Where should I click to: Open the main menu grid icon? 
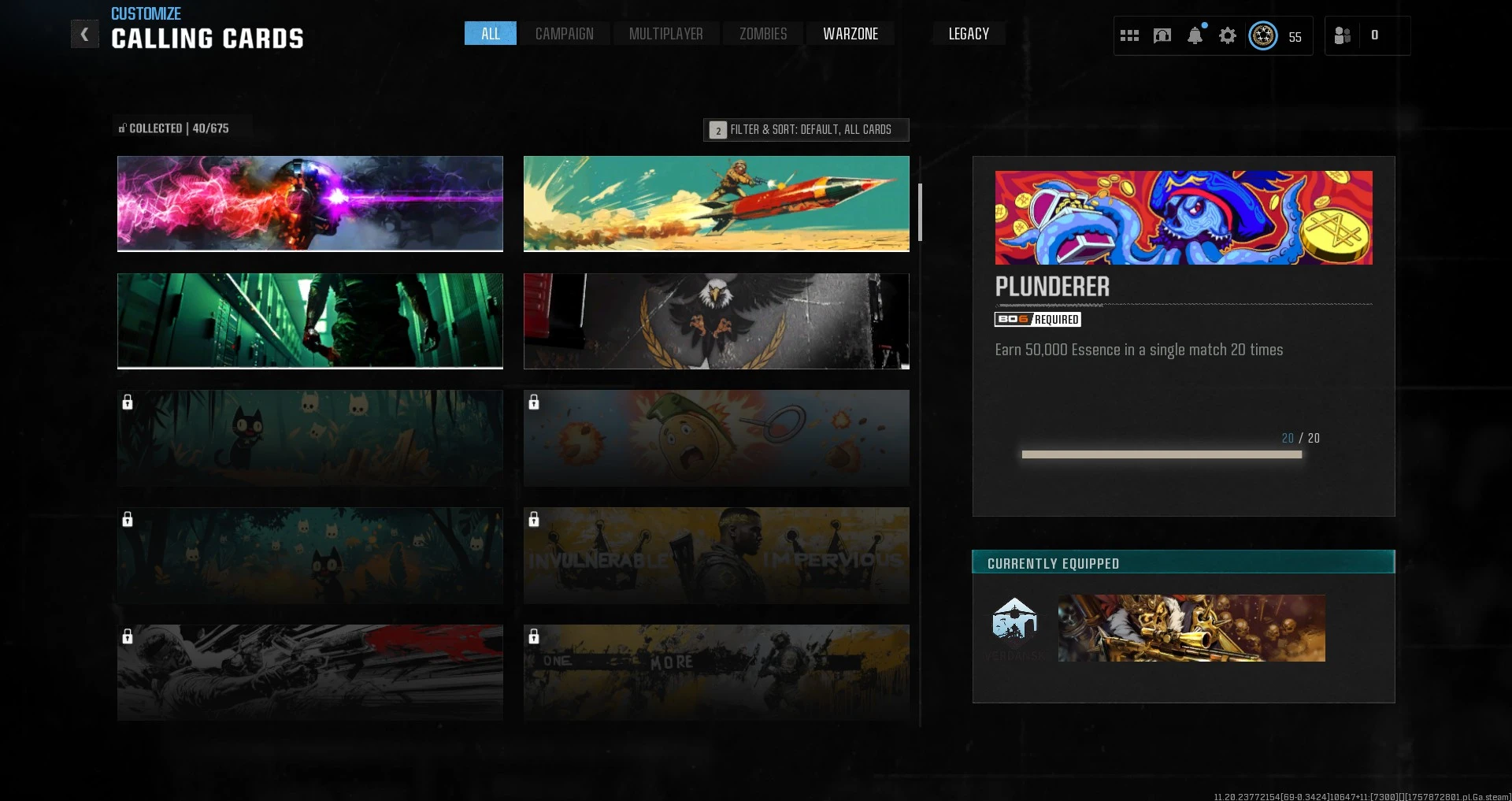pos(1129,35)
